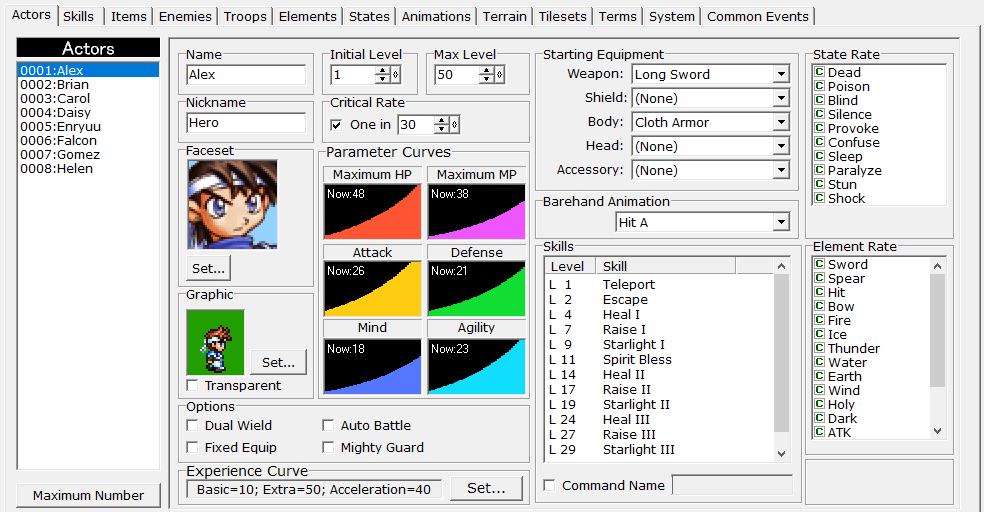Enable the Mighty Guard option
Viewport: 984px width, 512px height.
tap(328, 447)
